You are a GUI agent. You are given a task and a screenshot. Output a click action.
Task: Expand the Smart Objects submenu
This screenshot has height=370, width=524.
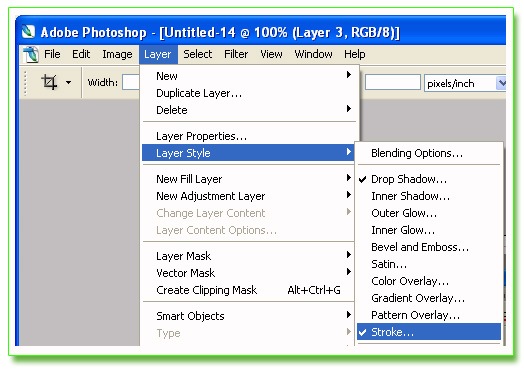(248, 316)
